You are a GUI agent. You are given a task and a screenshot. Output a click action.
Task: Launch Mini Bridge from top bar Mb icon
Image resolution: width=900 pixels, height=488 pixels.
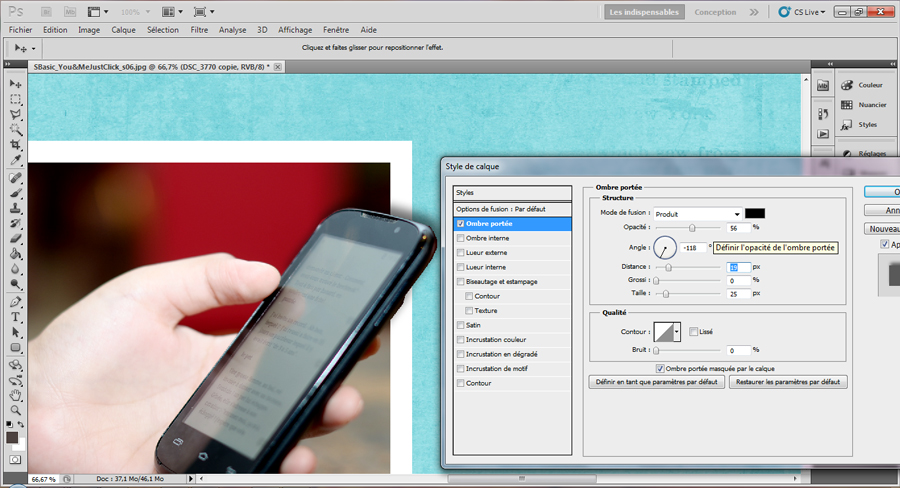pos(69,11)
